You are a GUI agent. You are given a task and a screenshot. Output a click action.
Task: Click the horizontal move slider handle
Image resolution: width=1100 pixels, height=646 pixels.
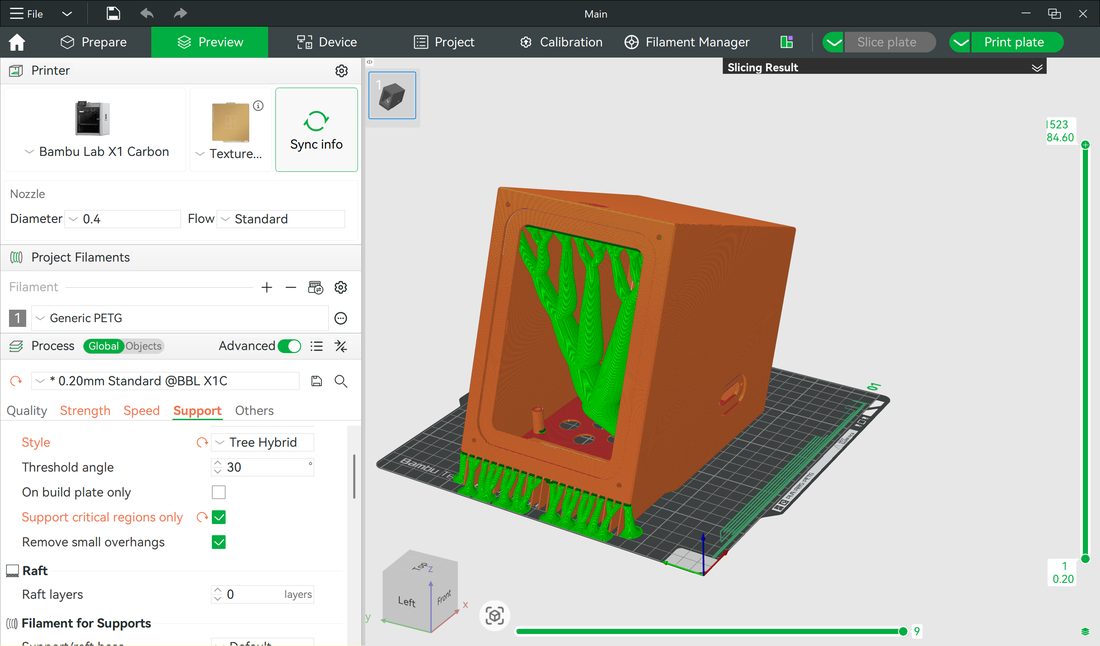(x=903, y=631)
